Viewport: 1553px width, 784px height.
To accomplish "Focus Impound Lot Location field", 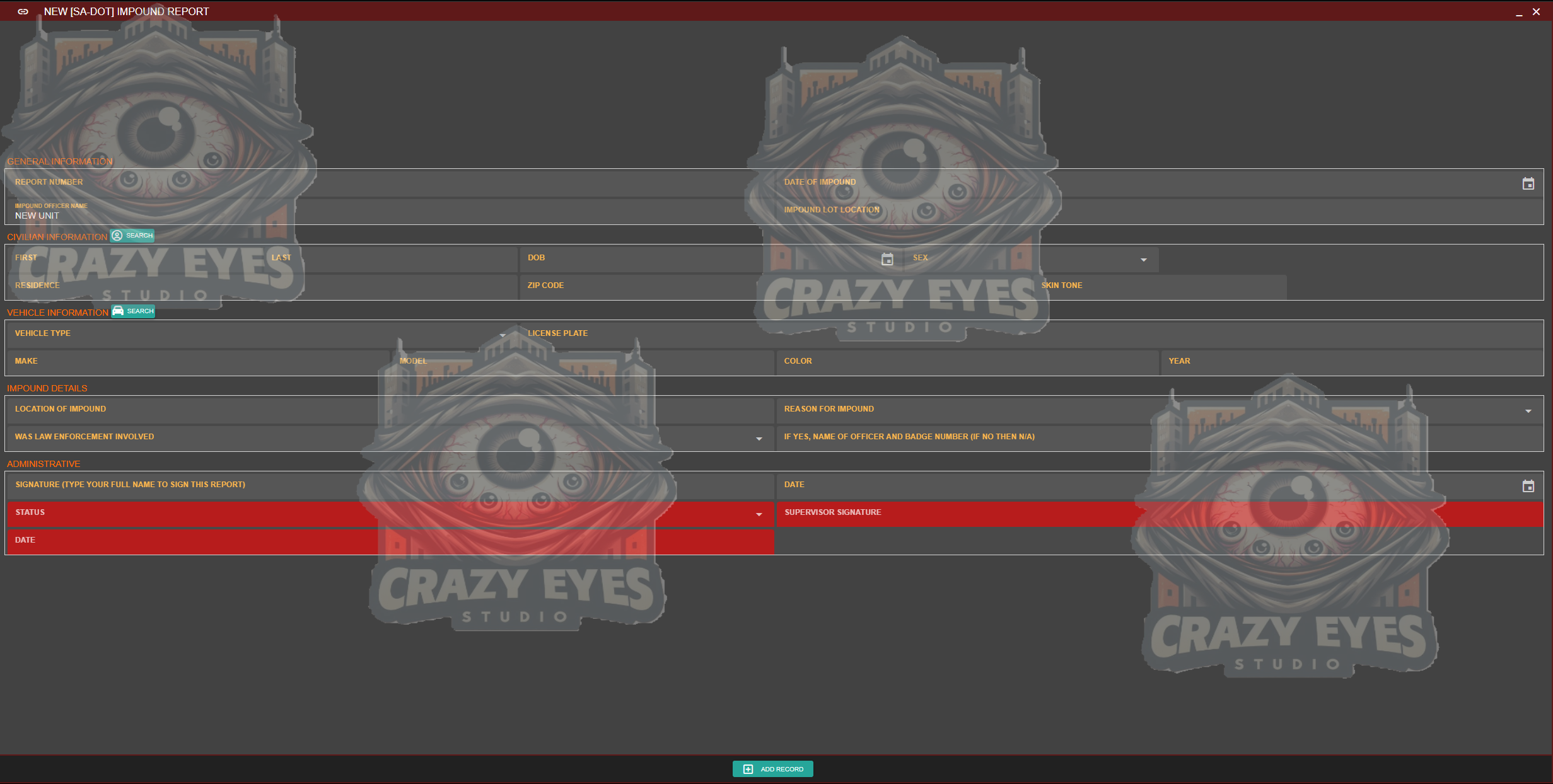I will tap(1160, 212).
